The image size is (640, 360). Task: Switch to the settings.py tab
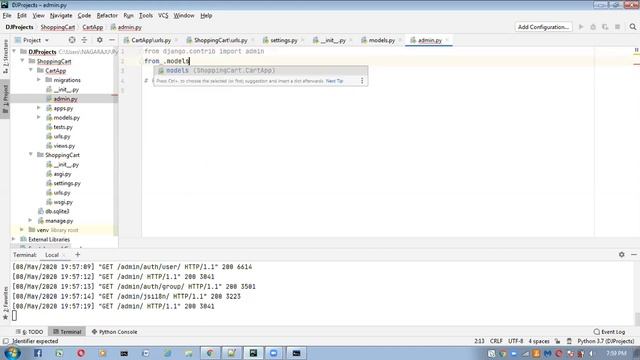[x=283, y=40]
